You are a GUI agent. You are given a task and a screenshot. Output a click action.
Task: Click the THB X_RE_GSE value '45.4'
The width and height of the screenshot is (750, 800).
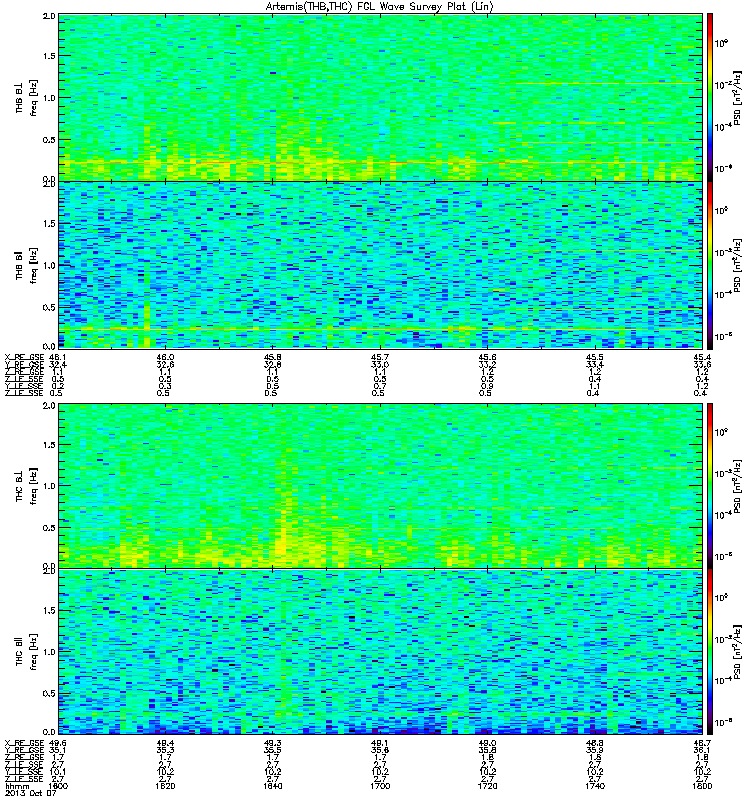pos(702,357)
